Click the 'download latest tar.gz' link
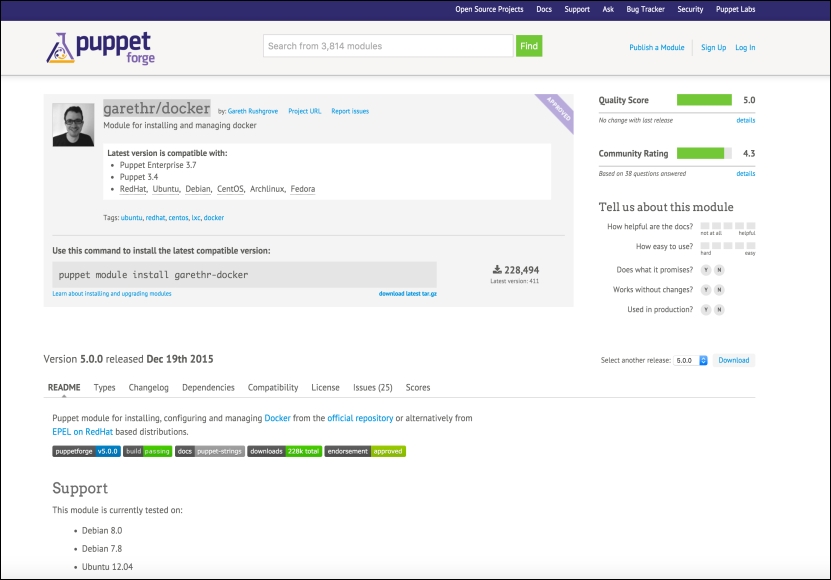 407,294
